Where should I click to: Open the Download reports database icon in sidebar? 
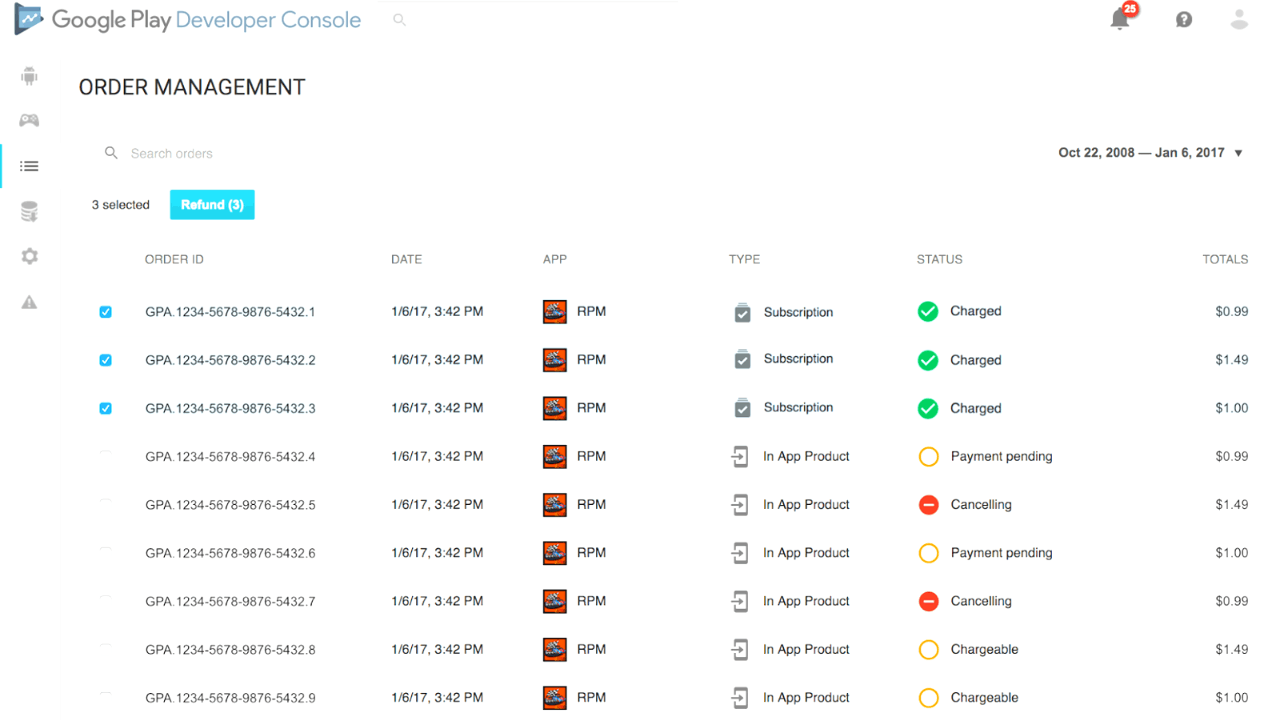pos(29,211)
